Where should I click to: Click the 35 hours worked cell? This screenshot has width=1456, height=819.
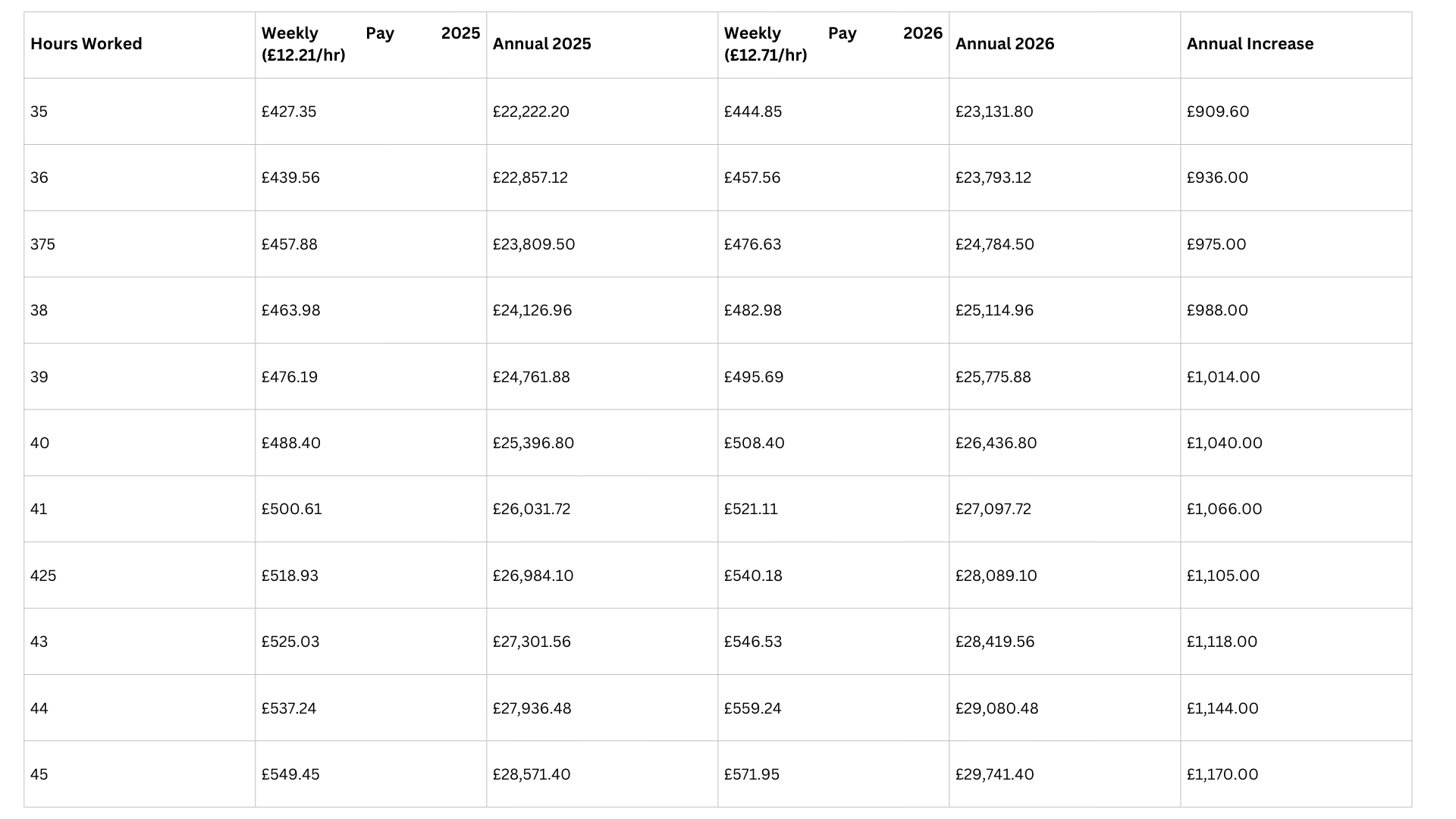point(39,111)
